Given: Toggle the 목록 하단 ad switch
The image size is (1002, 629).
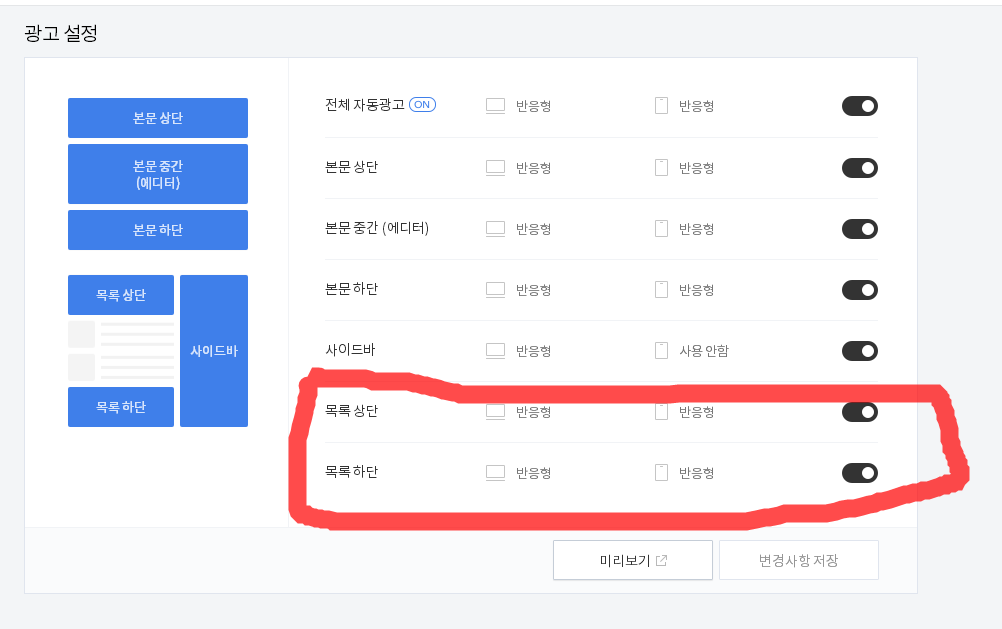Looking at the screenshot, I should [x=859, y=473].
